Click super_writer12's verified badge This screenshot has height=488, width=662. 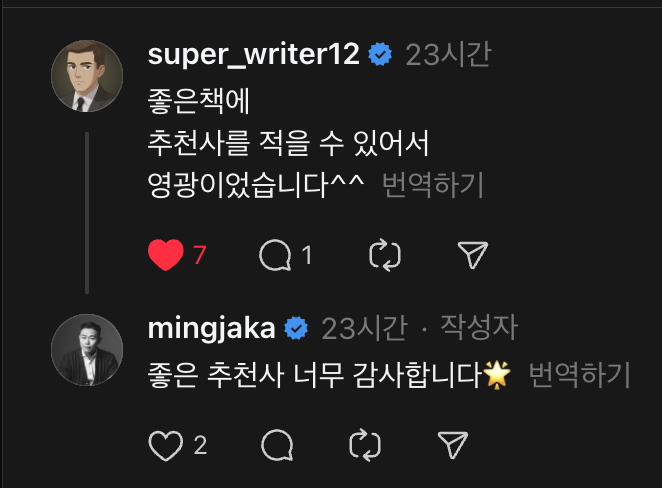pos(380,55)
